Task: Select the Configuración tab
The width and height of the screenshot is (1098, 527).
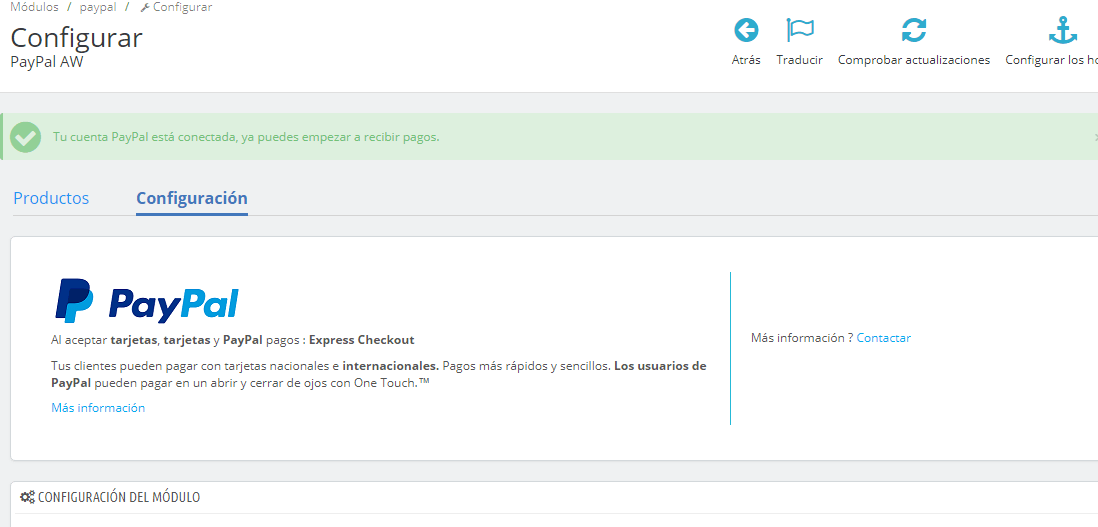Action: 192,198
